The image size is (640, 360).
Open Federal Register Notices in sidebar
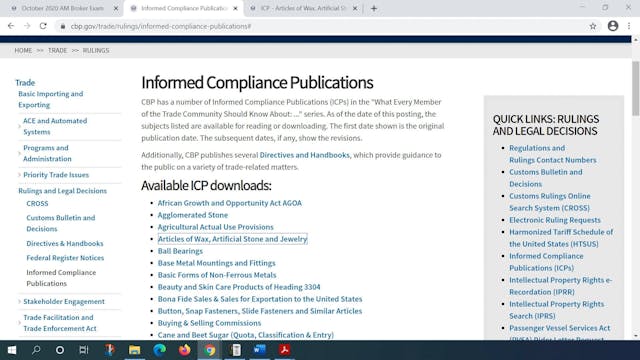65,258
